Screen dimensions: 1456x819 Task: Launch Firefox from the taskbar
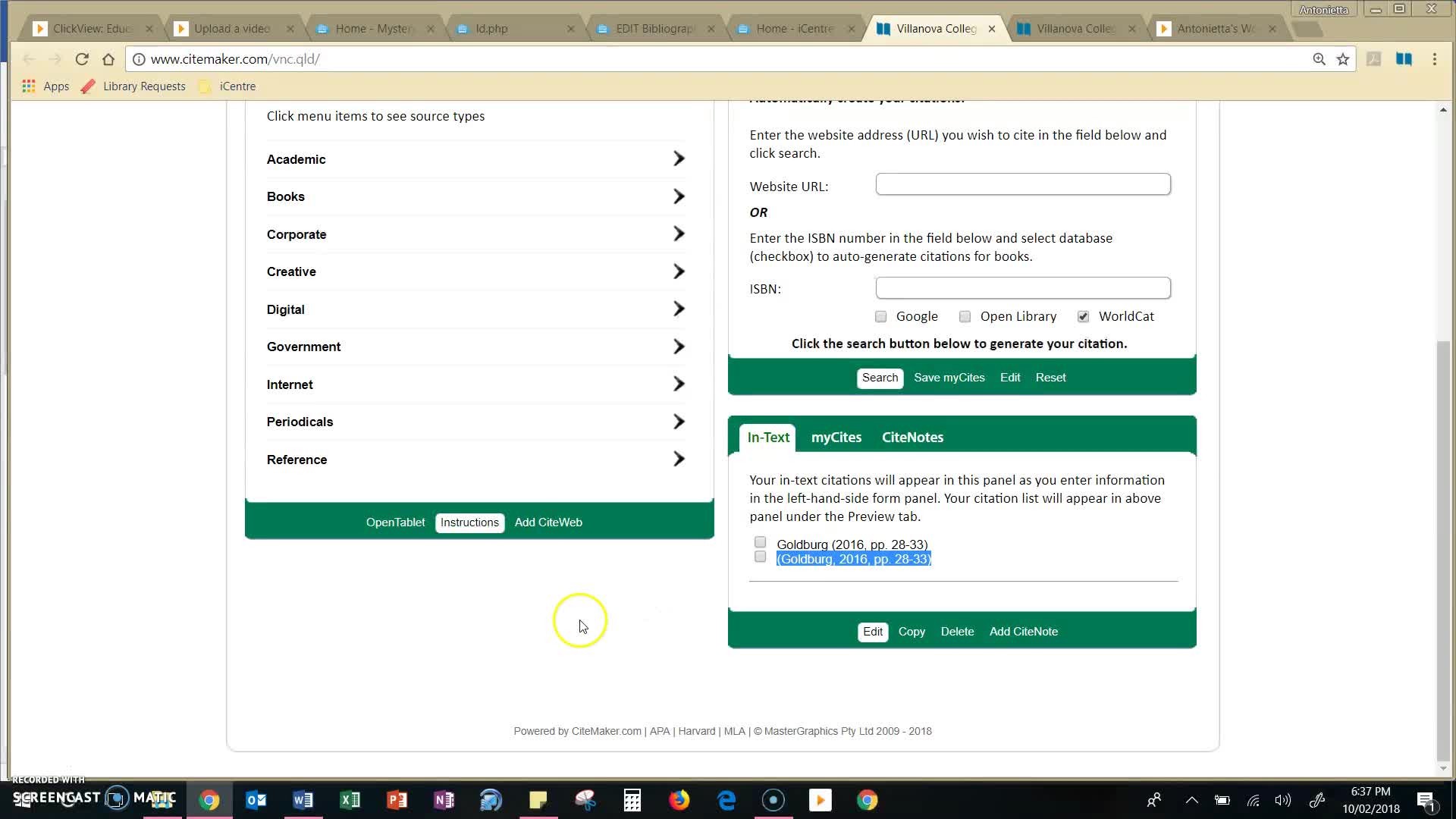(679, 799)
